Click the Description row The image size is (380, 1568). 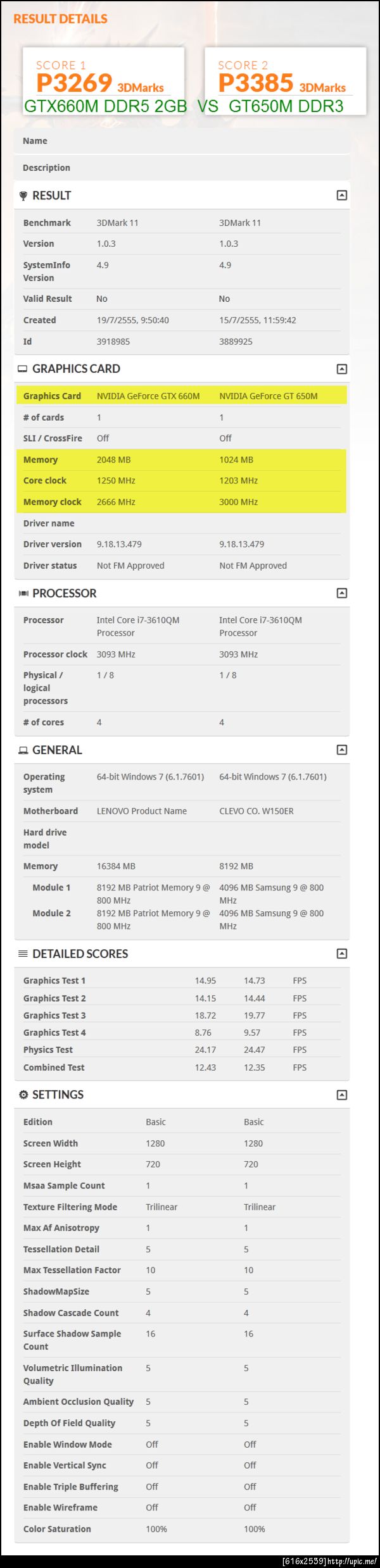(181, 168)
